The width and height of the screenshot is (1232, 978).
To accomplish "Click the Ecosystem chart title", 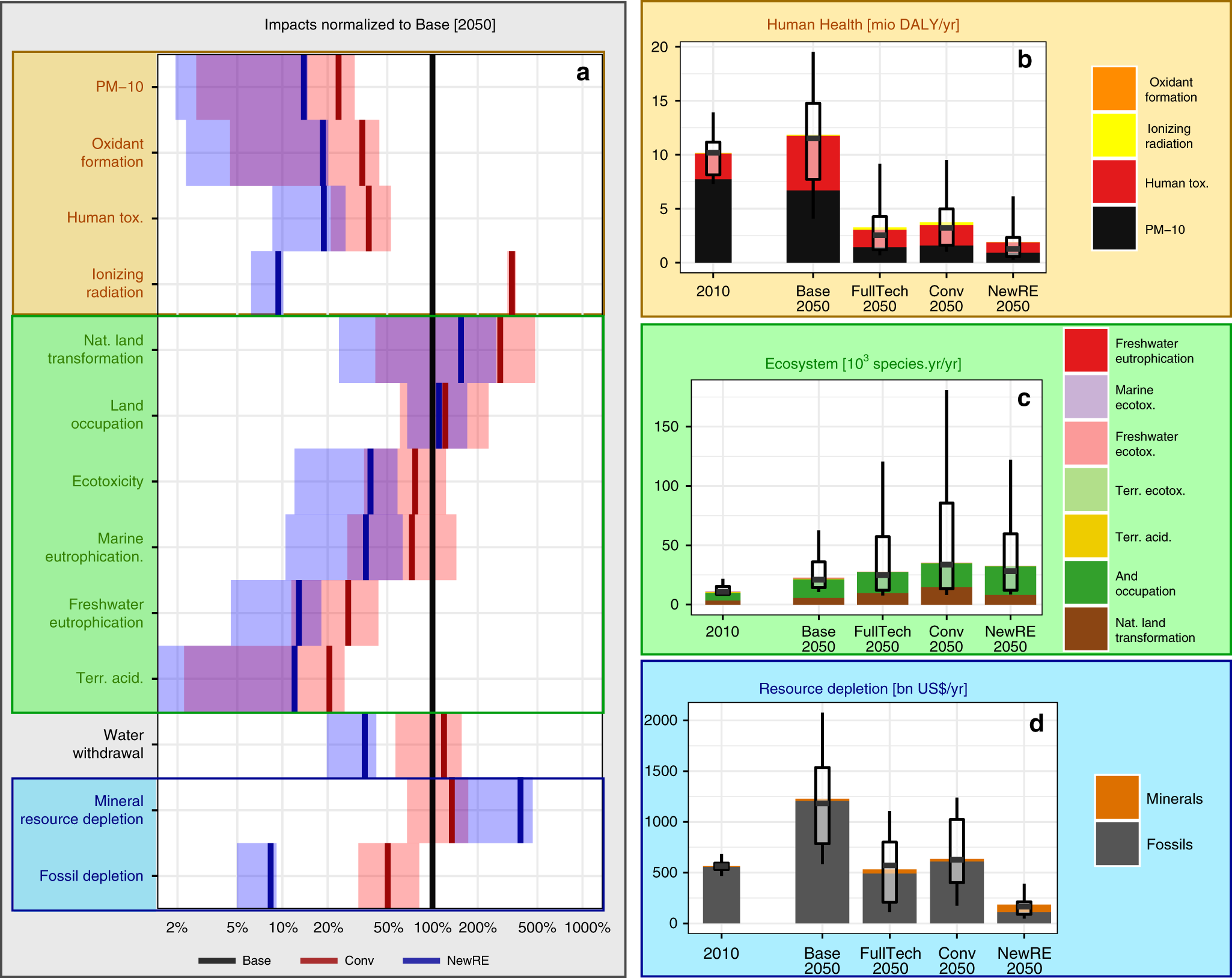I will (862, 364).
